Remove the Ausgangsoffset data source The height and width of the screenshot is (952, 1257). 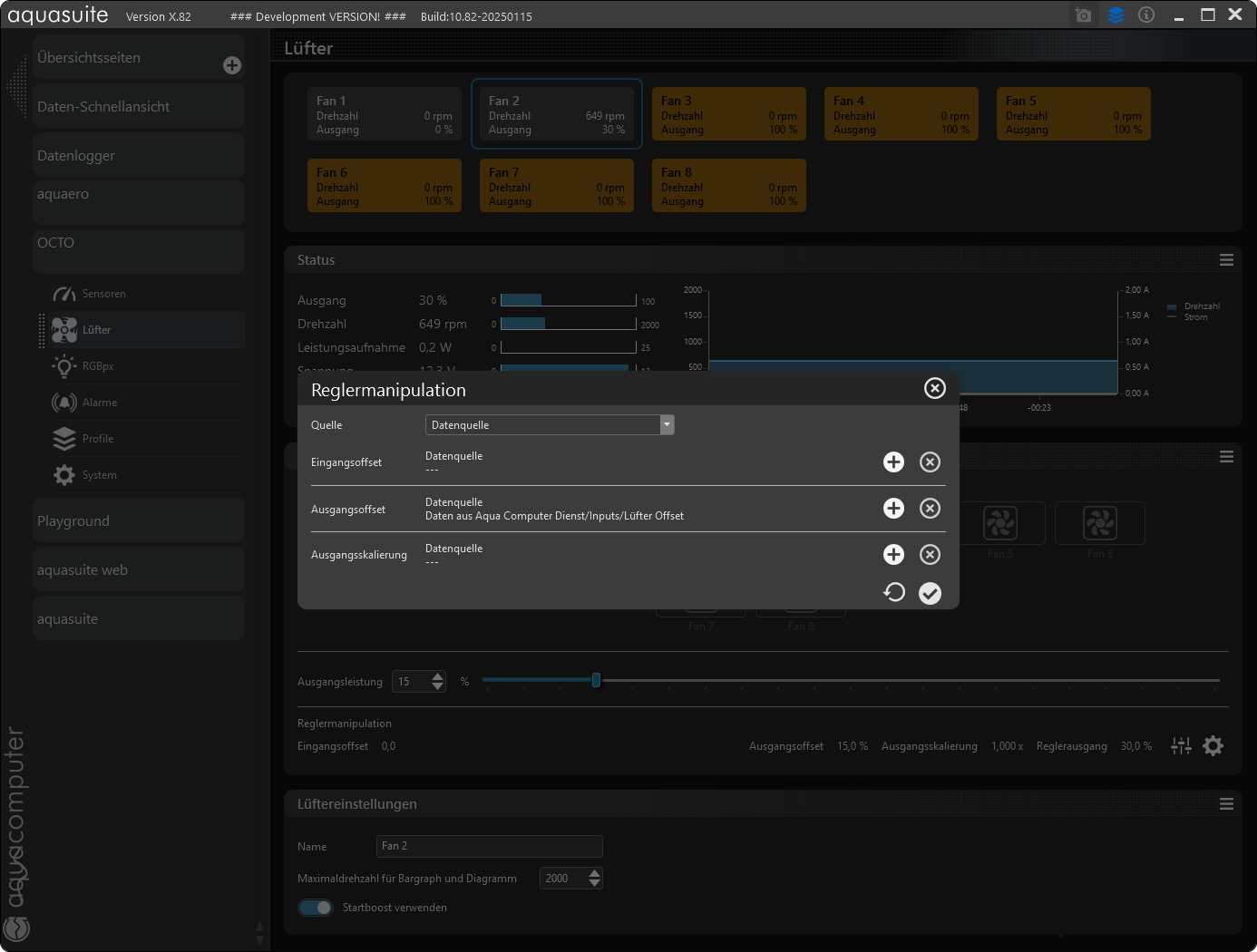point(930,509)
